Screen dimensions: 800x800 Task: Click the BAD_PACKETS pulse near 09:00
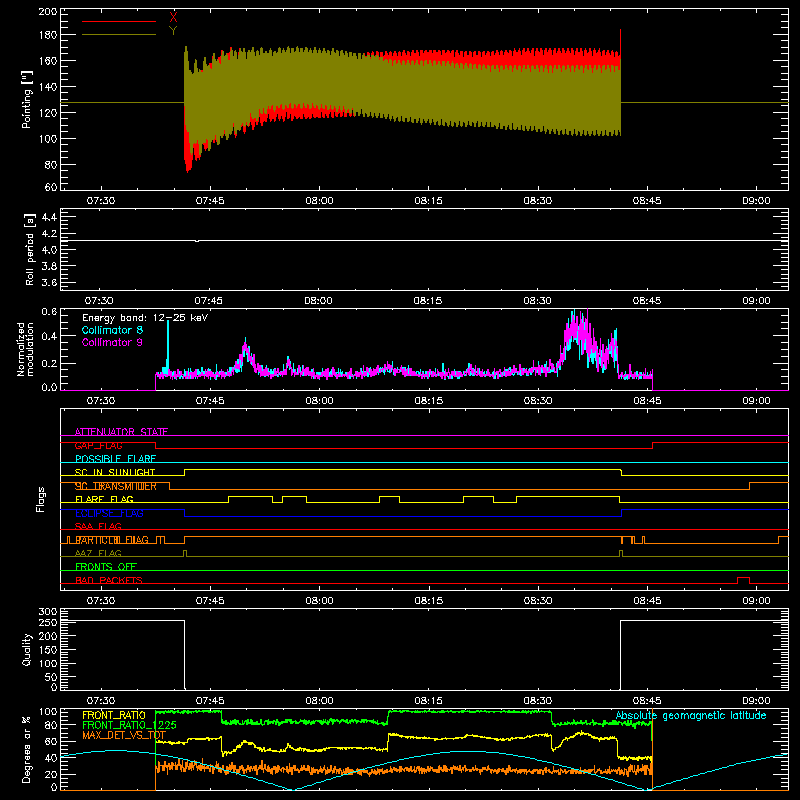(743, 580)
